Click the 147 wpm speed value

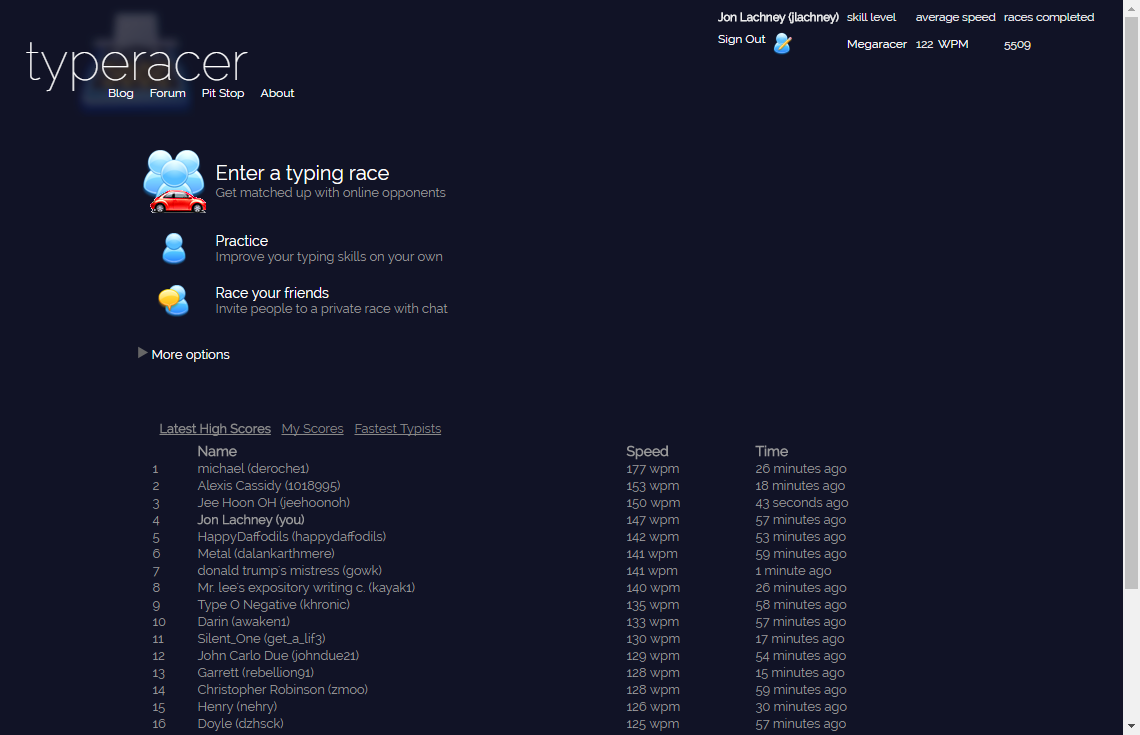click(x=653, y=520)
